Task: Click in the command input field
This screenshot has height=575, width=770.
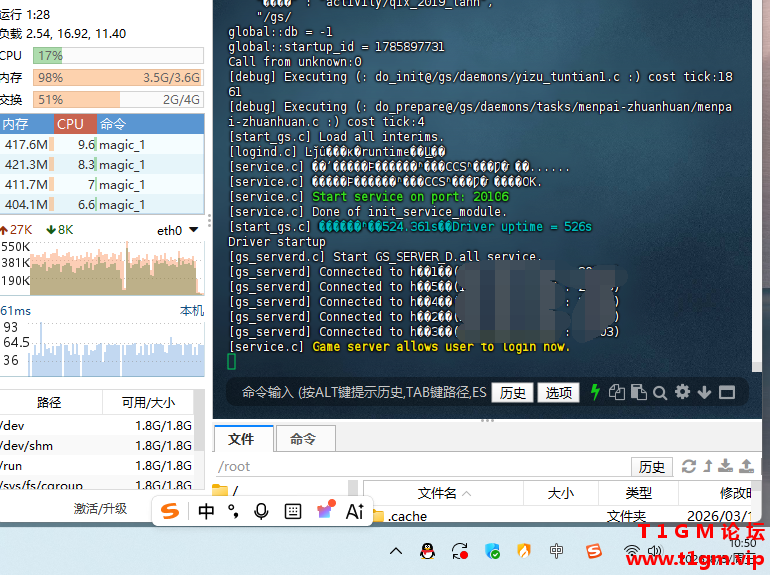Action: pyautogui.click(x=364, y=392)
